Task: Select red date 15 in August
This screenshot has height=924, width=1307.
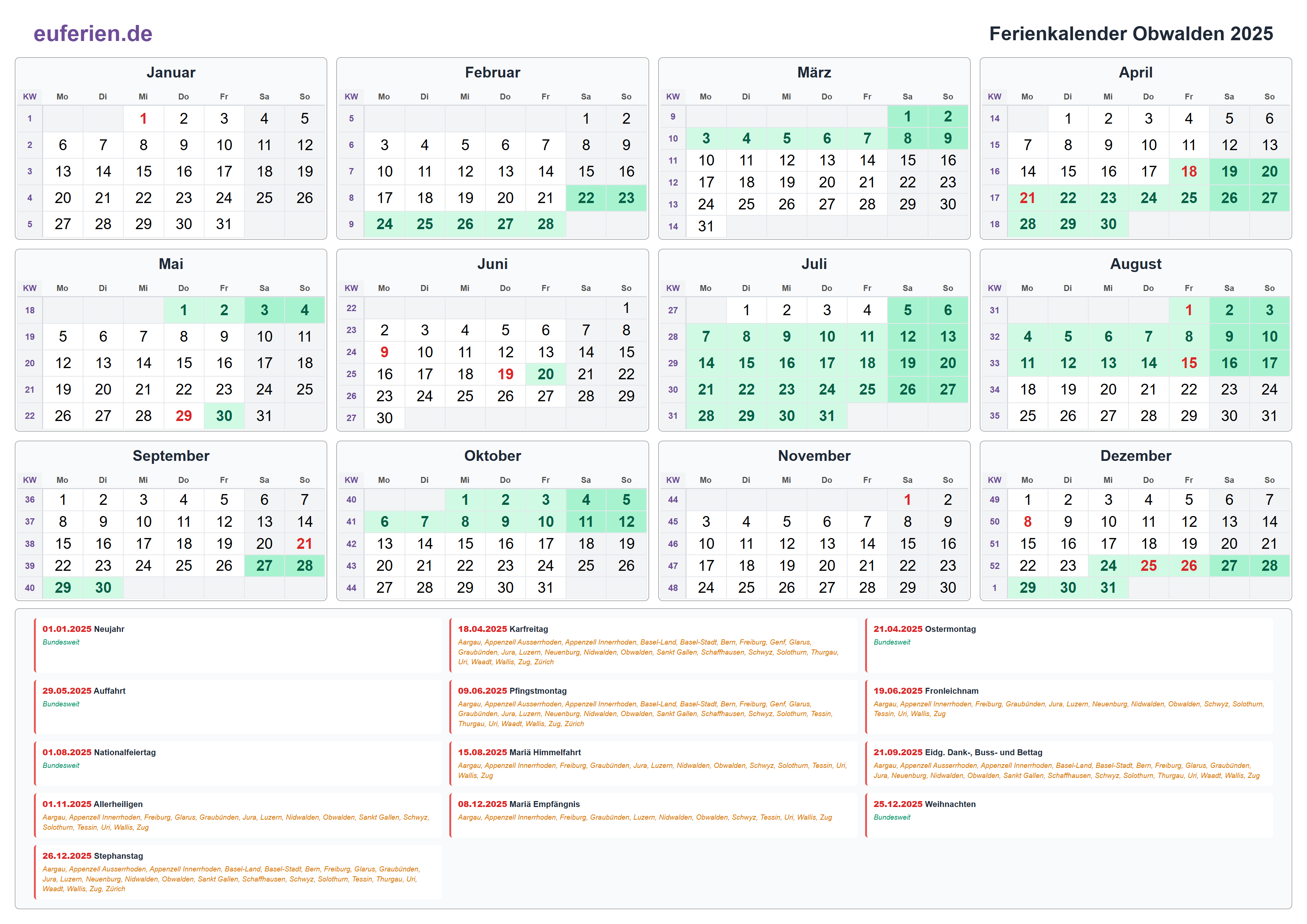Action: (1189, 363)
